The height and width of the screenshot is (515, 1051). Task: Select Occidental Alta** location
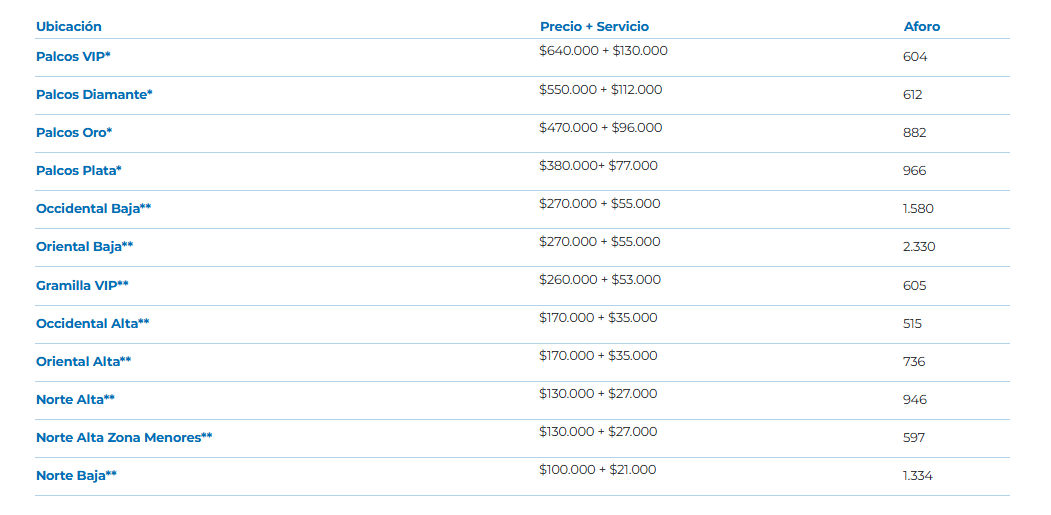click(x=93, y=324)
